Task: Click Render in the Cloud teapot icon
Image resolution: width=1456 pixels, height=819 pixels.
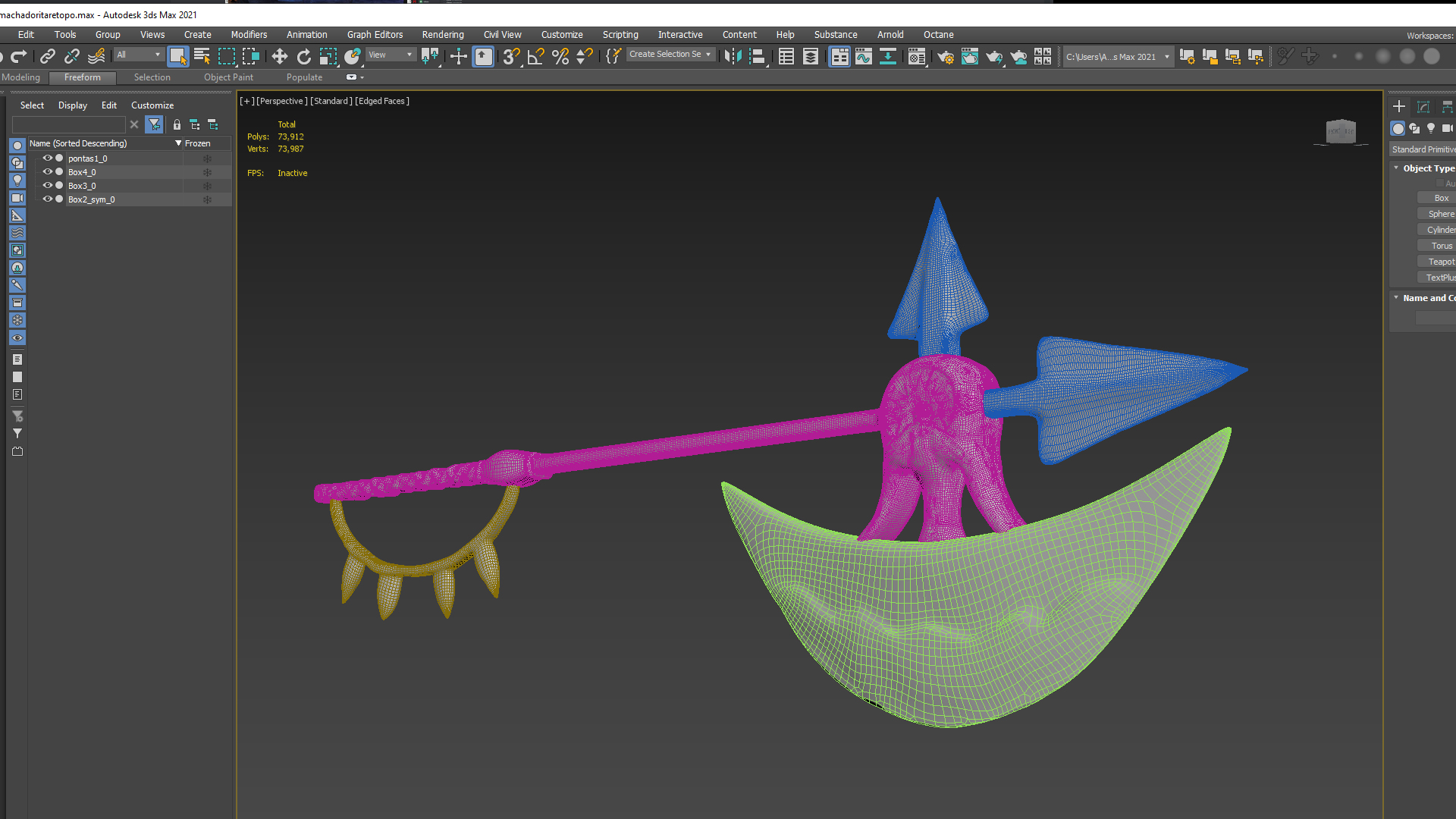Action: pyautogui.click(x=1018, y=56)
